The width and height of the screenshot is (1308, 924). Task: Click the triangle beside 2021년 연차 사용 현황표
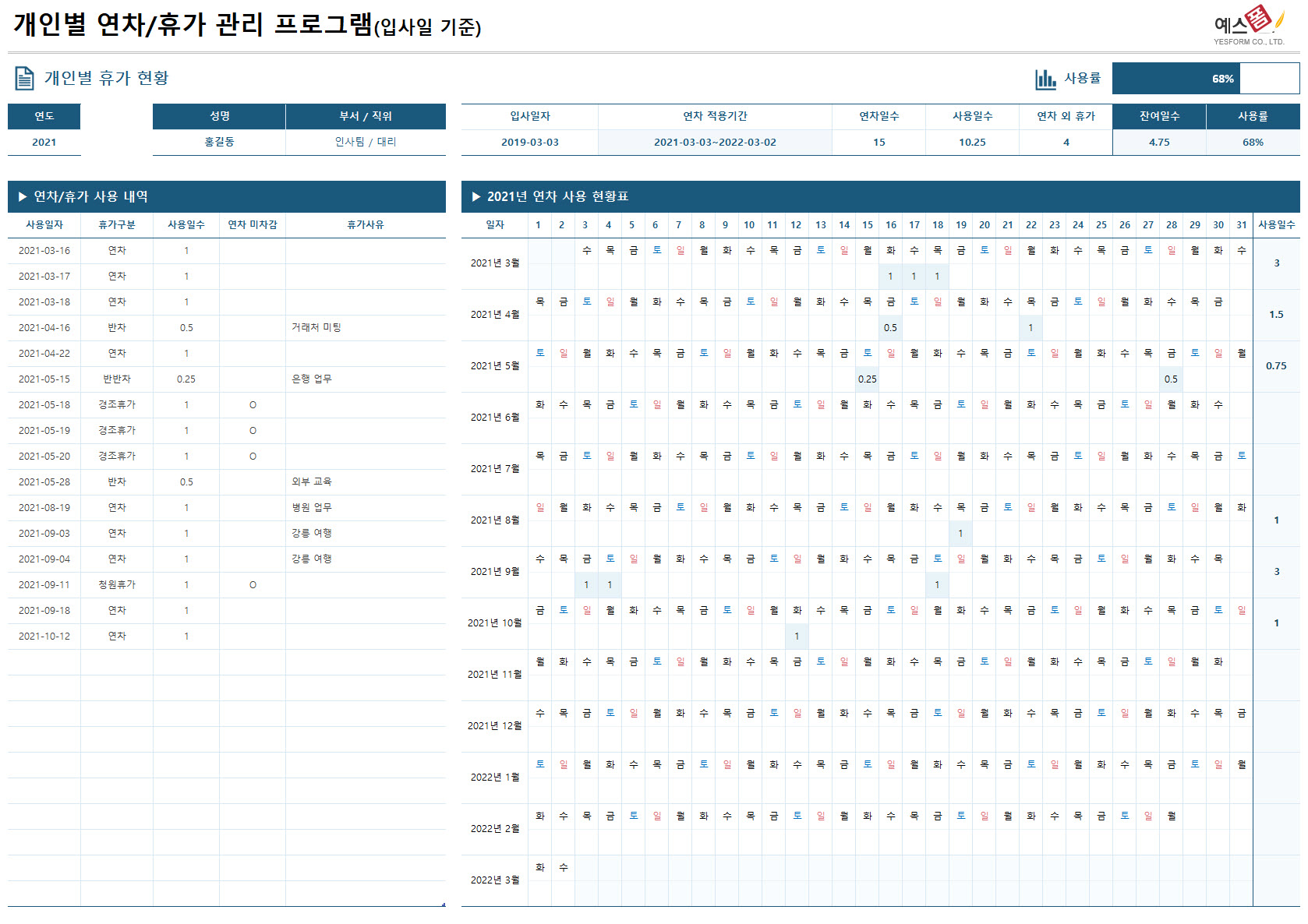tap(476, 197)
